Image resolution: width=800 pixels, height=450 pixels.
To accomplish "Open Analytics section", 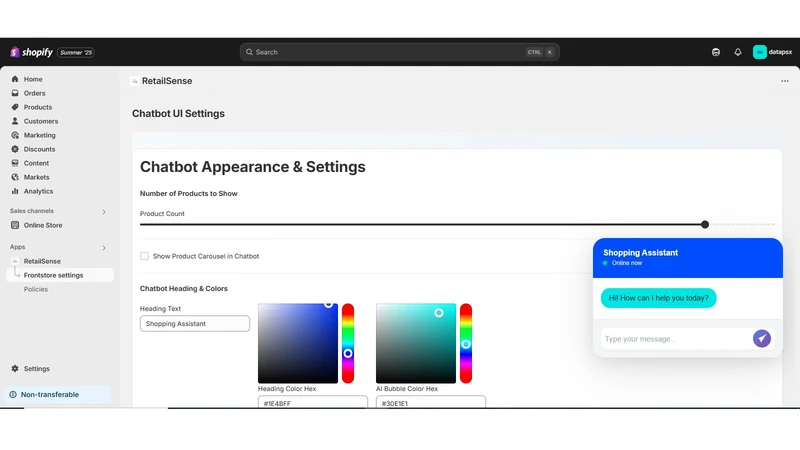I will (38, 191).
